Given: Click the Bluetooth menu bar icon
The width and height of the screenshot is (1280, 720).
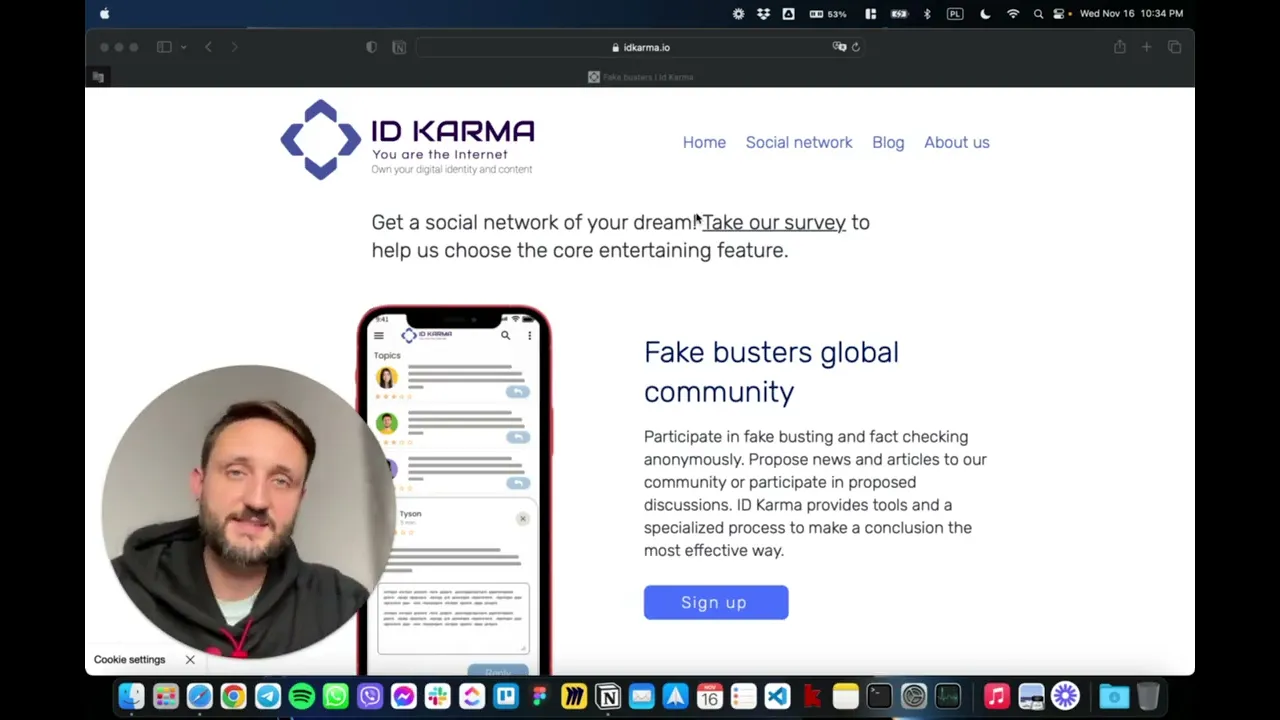Looking at the screenshot, I should pos(927,13).
